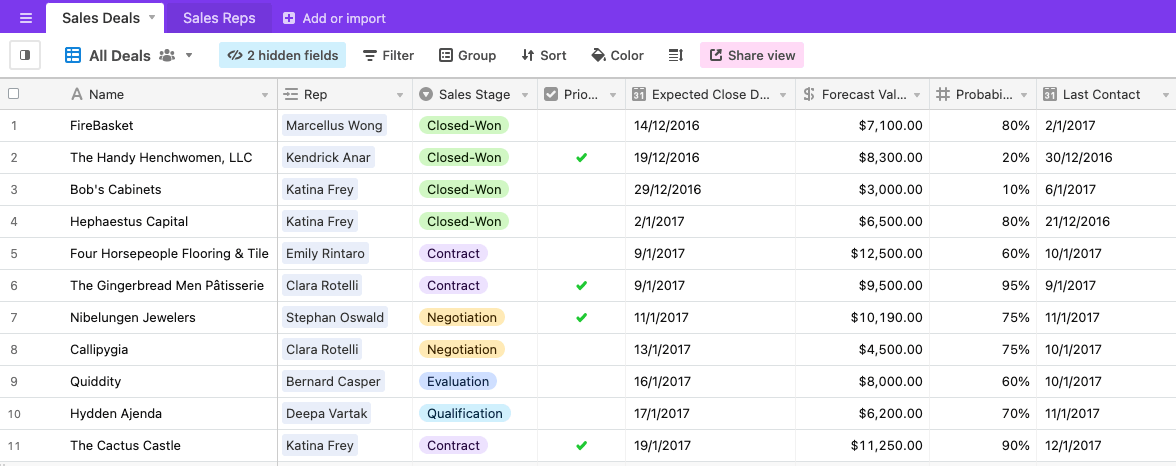Click the Priority checkbox field type icon
Image resolution: width=1176 pixels, height=466 pixels.
point(550,95)
